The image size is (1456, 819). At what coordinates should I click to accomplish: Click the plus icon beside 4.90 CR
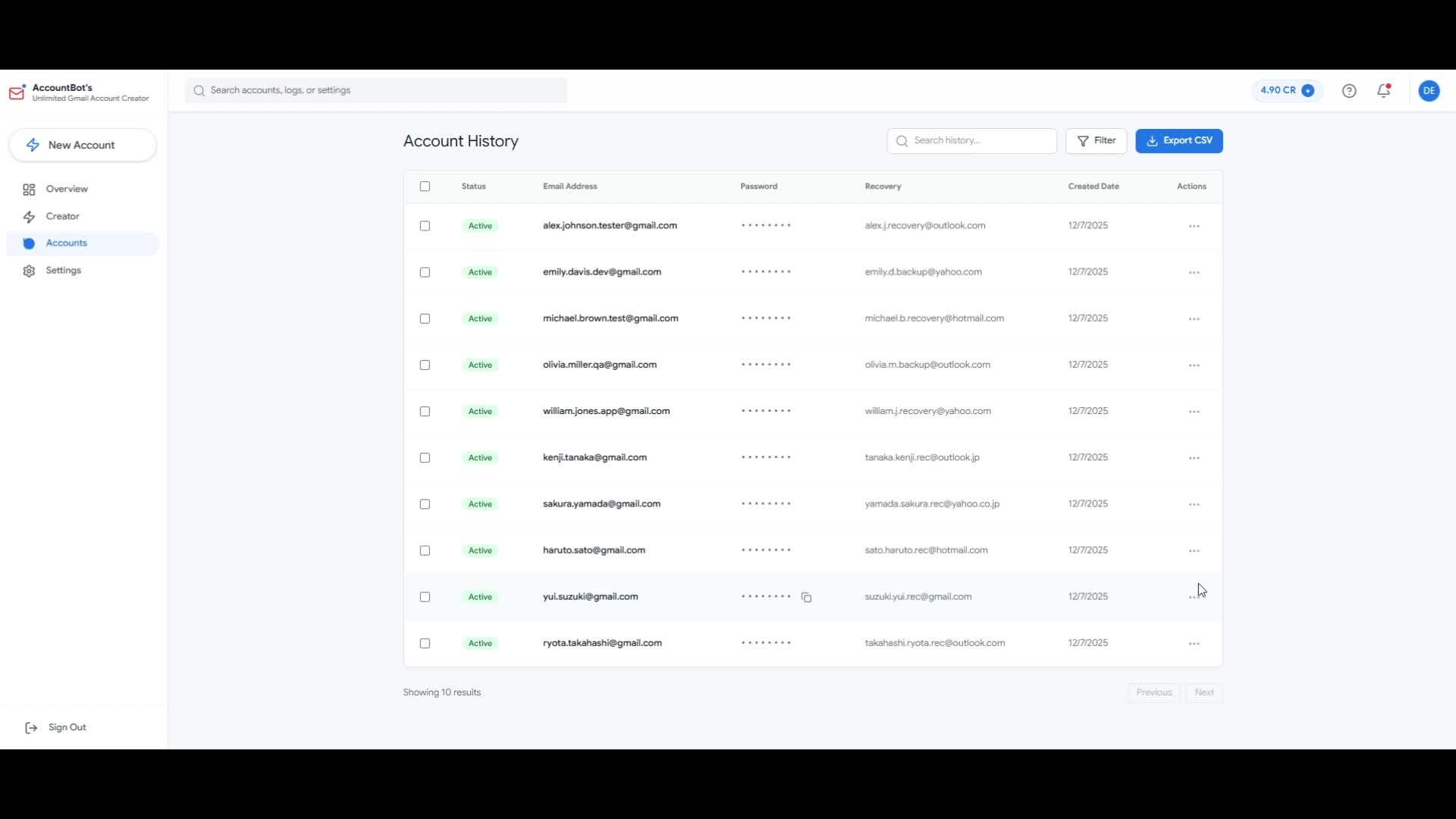(x=1308, y=91)
